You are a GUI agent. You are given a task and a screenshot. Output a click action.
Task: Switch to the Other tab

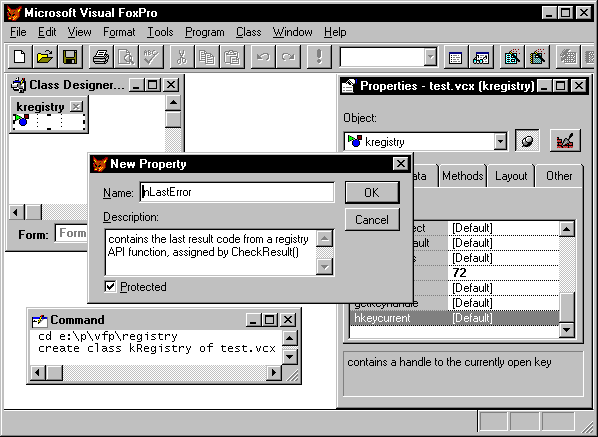559,176
